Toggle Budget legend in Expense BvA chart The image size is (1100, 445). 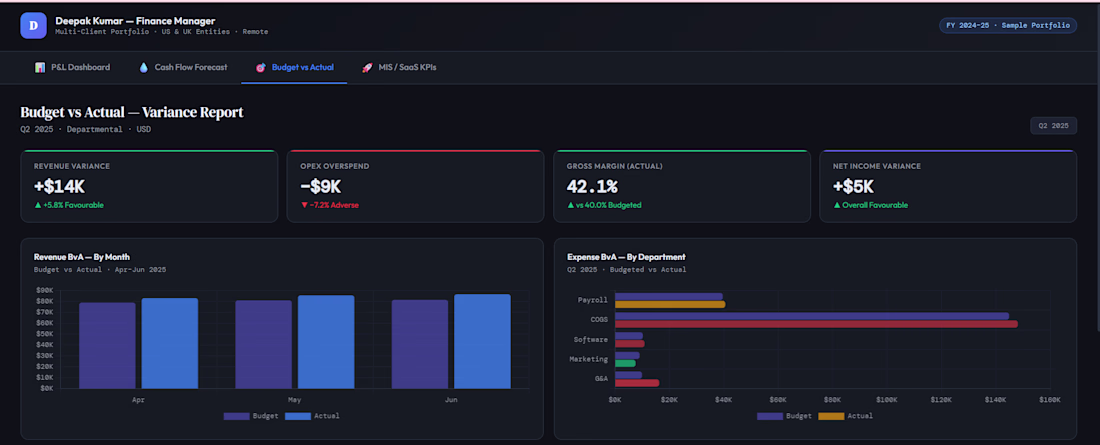click(x=784, y=416)
